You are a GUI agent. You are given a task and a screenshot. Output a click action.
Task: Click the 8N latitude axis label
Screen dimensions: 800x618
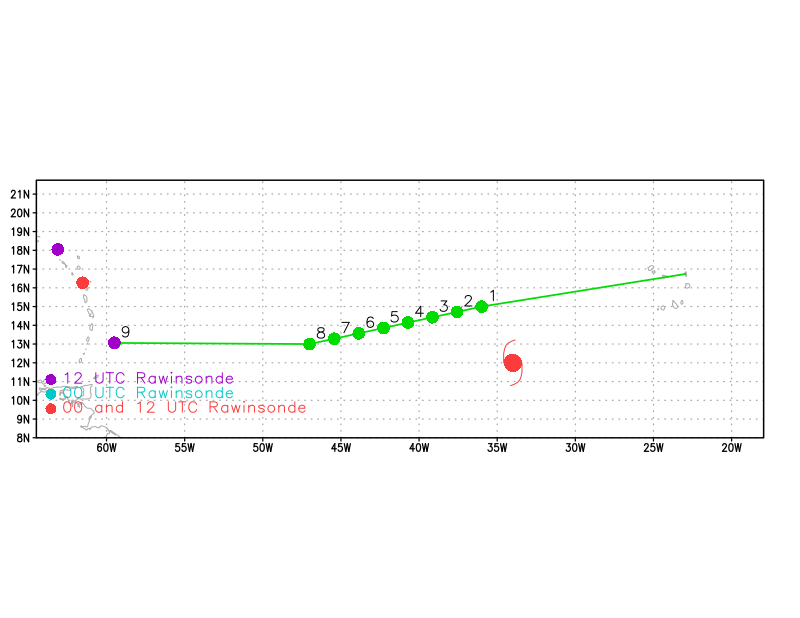click(23, 438)
